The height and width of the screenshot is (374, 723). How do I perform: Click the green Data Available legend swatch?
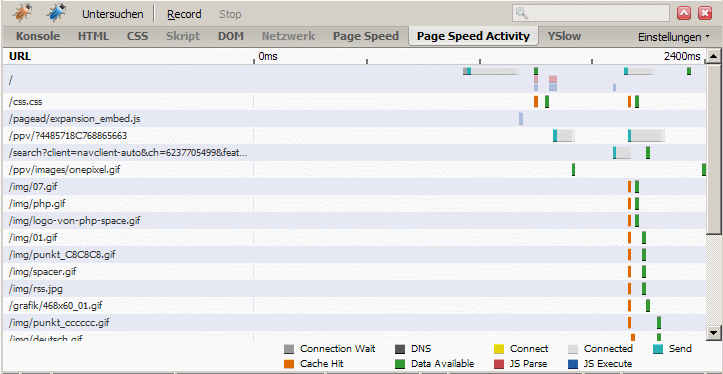coord(400,364)
